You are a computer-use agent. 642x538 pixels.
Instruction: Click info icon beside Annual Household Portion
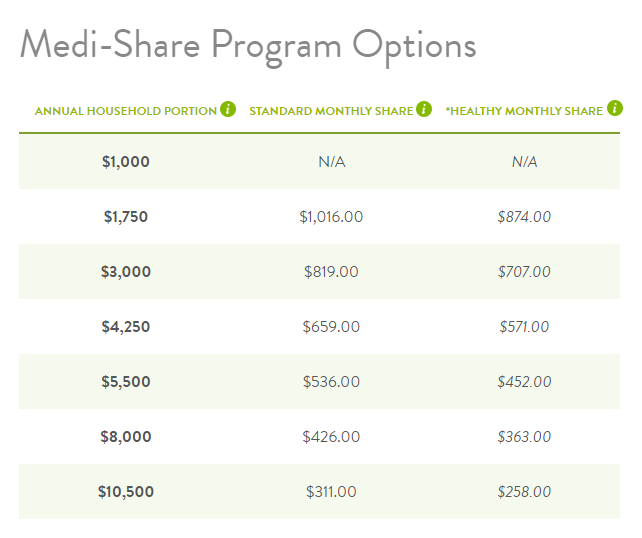coord(228,109)
